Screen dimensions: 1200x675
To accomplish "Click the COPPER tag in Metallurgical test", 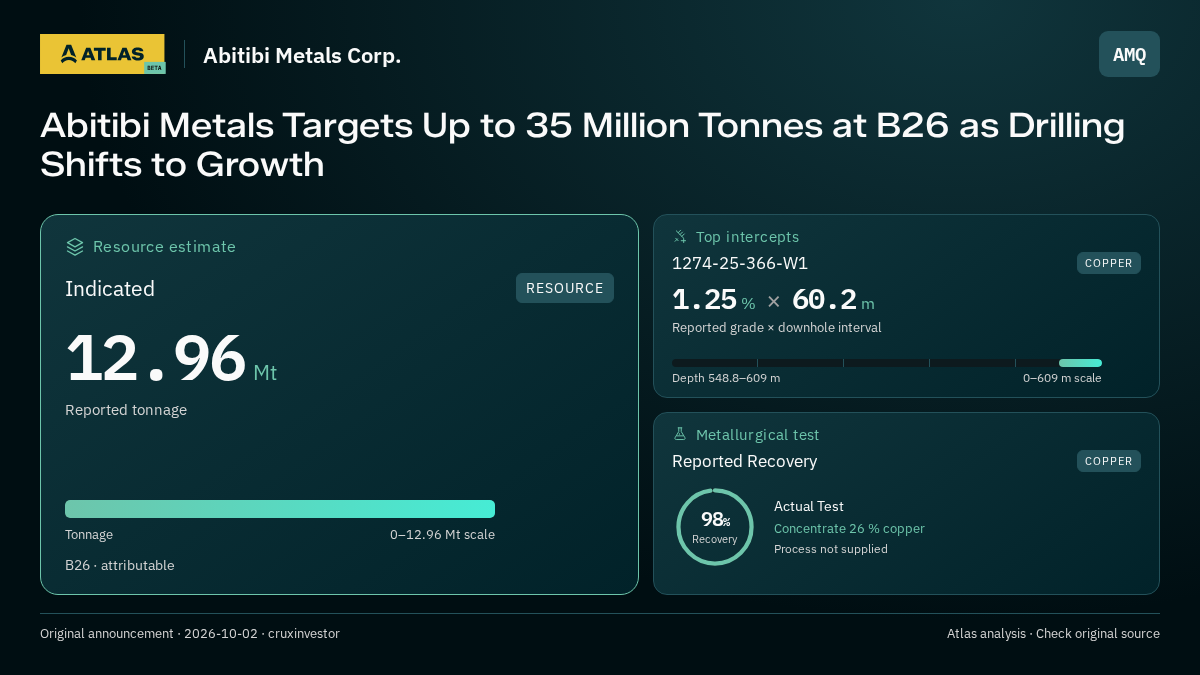I will click(x=1109, y=461).
